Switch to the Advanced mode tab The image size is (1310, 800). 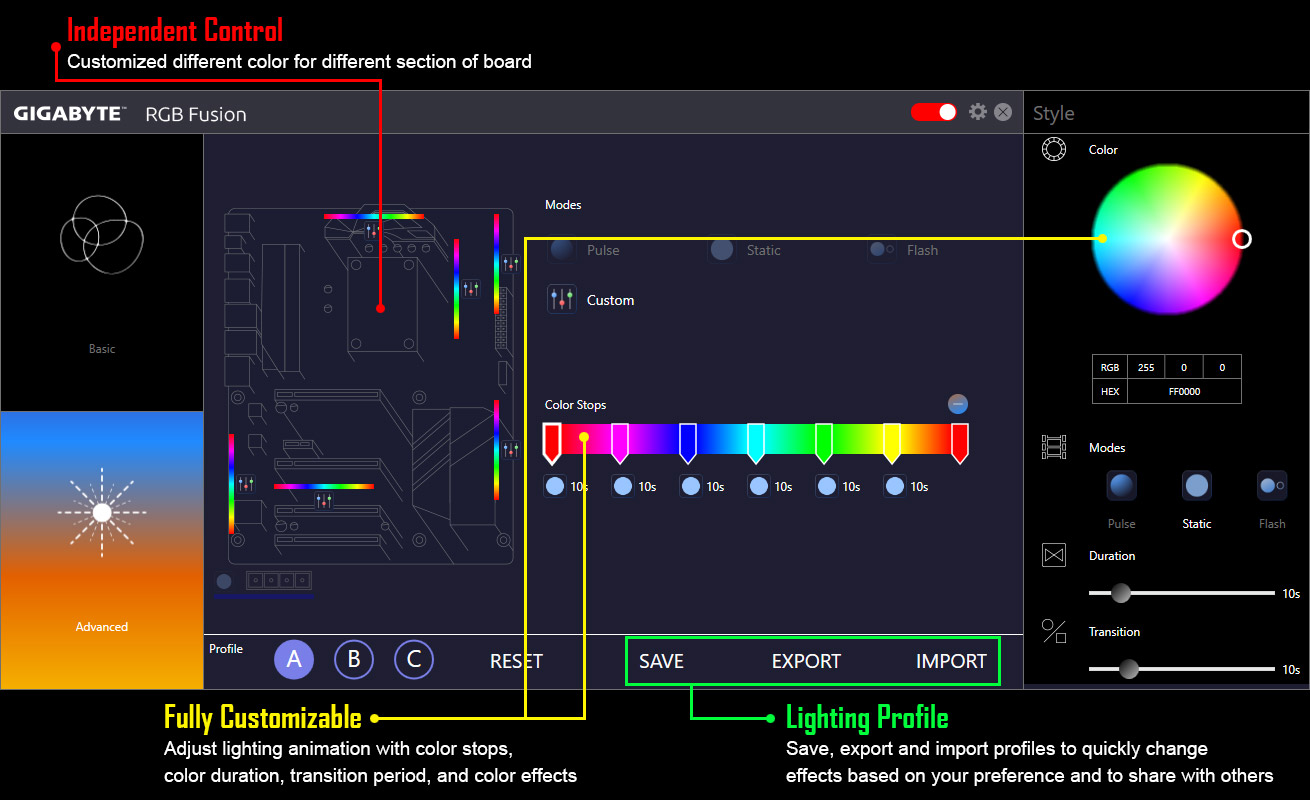click(102, 550)
